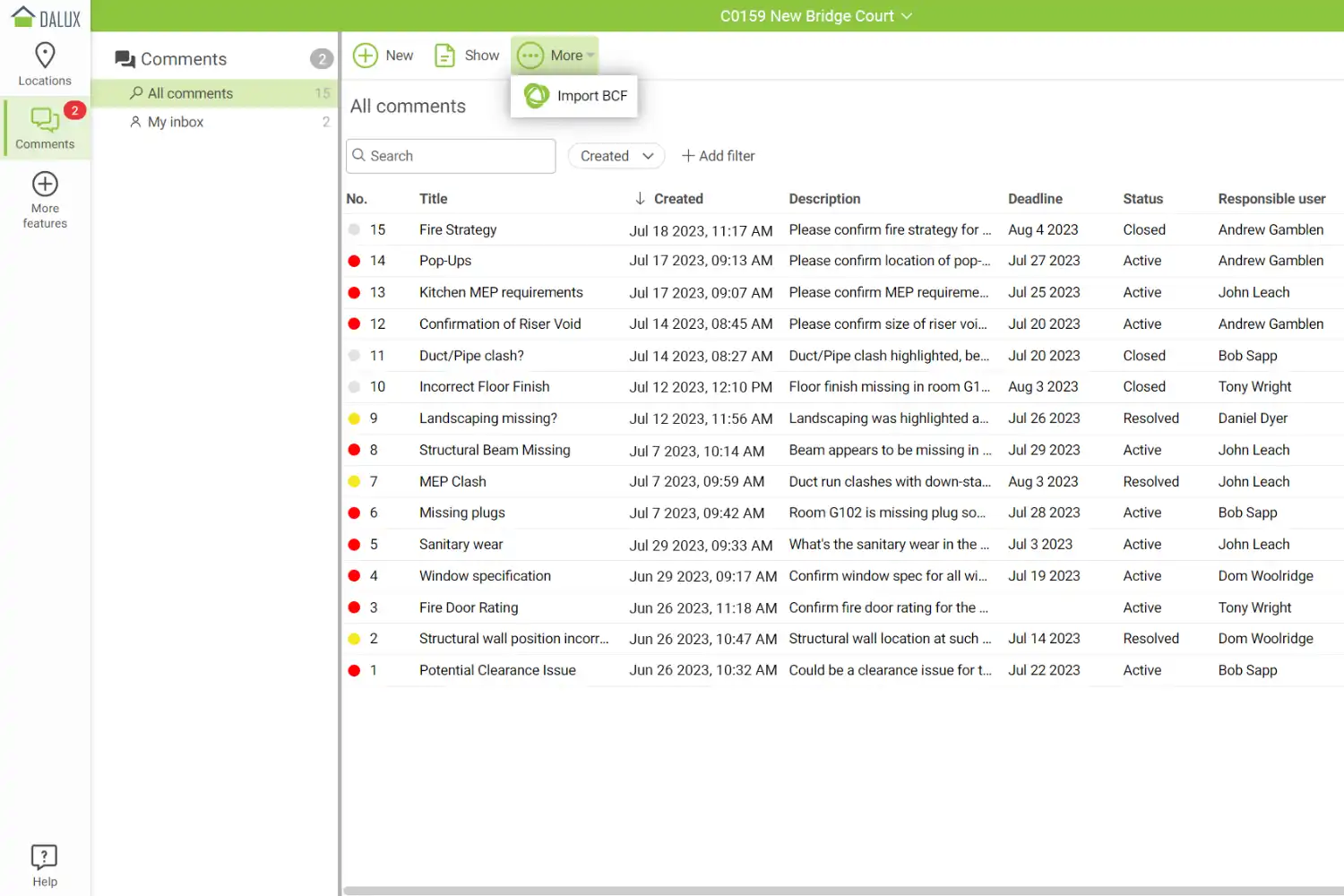The width and height of the screenshot is (1344, 896).
Task: Expand the More menu arrow
Action: tap(590, 56)
